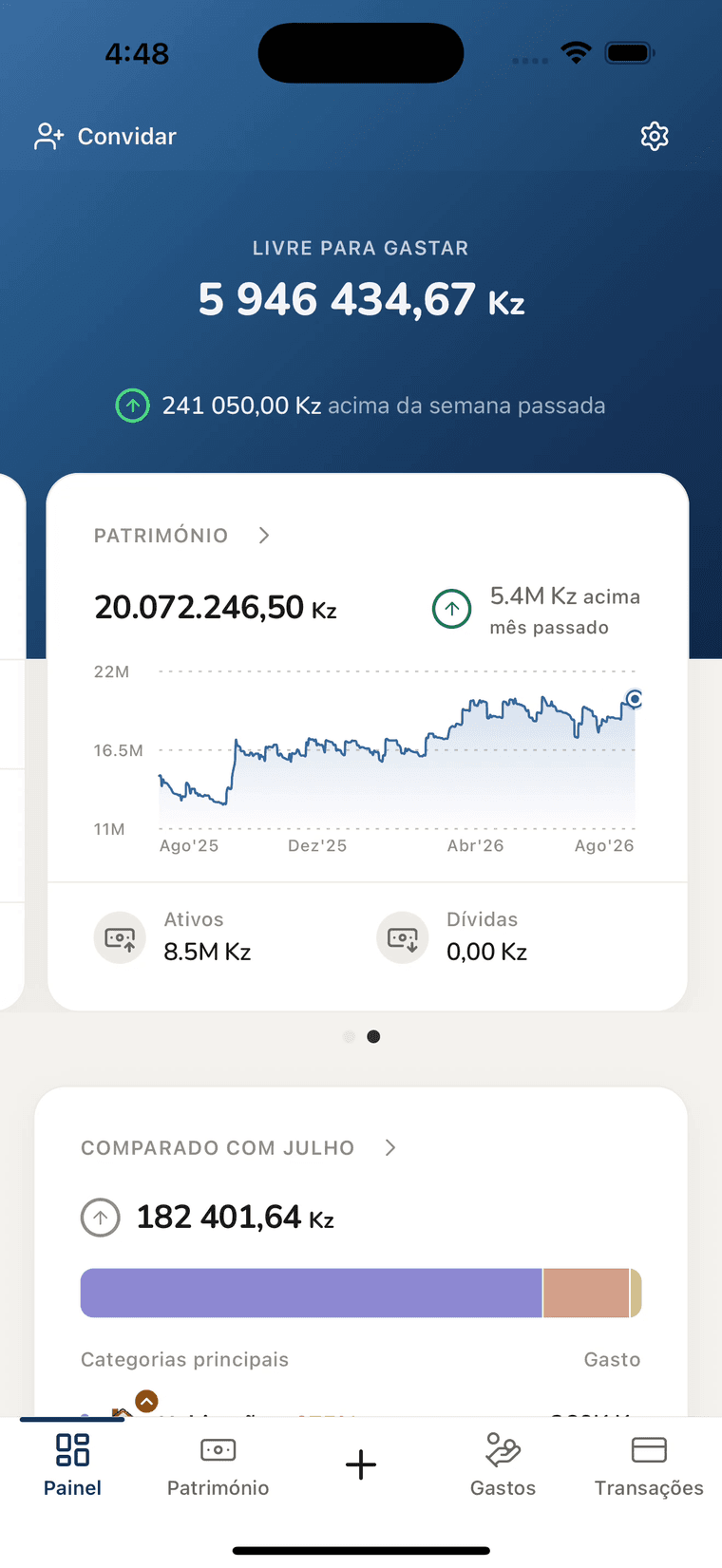This screenshot has height=1568, width=722.
Task: Expand the Comparado com Julho chevron
Action: (390, 1147)
